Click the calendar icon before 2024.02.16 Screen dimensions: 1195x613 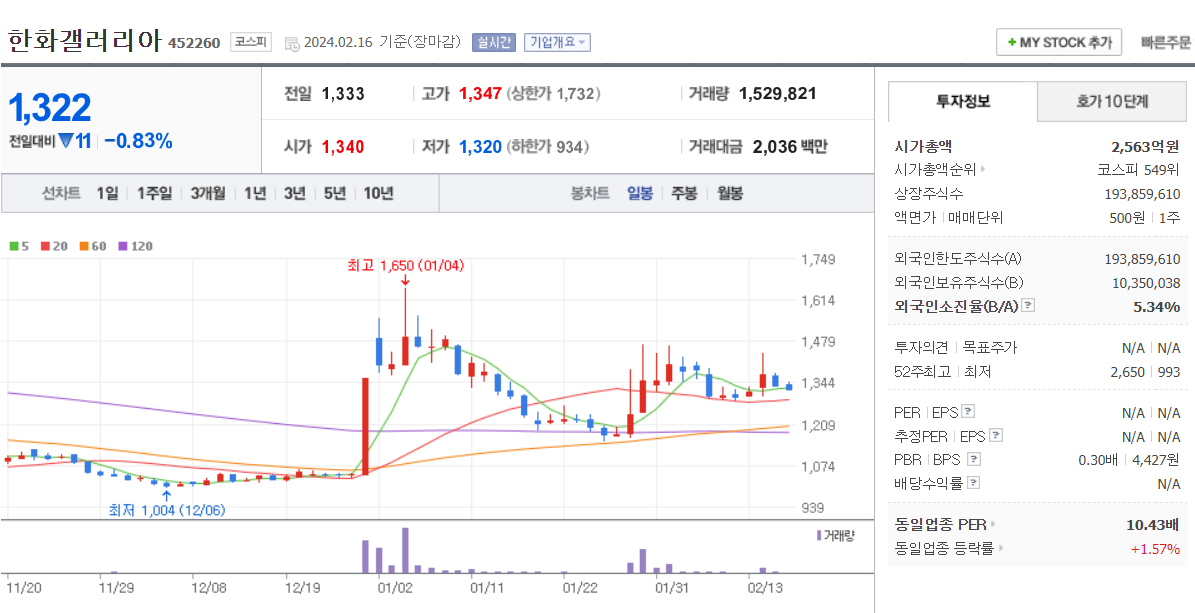(x=292, y=43)
